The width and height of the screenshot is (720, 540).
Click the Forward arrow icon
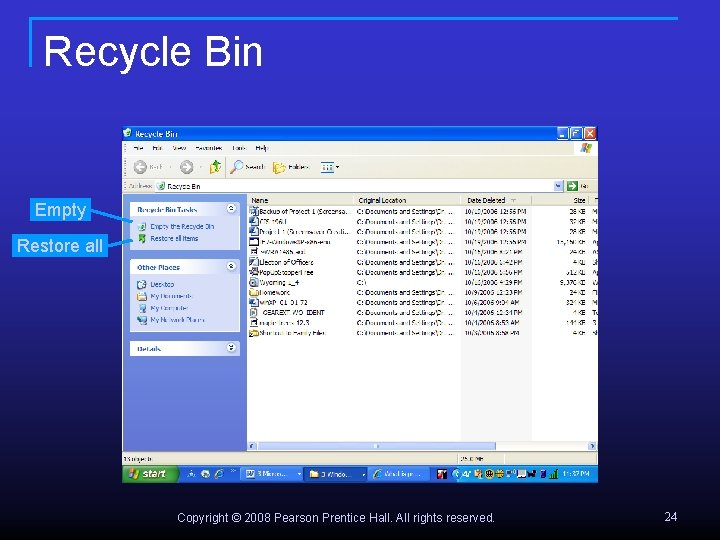tap(186, 167)
